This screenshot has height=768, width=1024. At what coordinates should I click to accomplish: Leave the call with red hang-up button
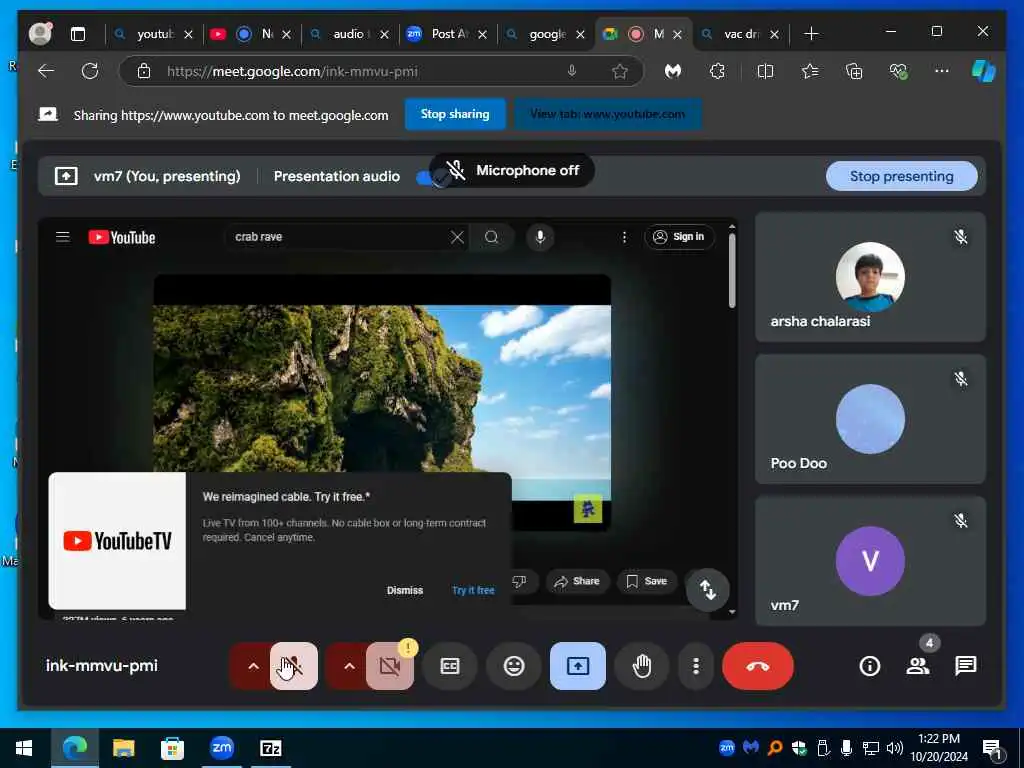coord(758,666)
